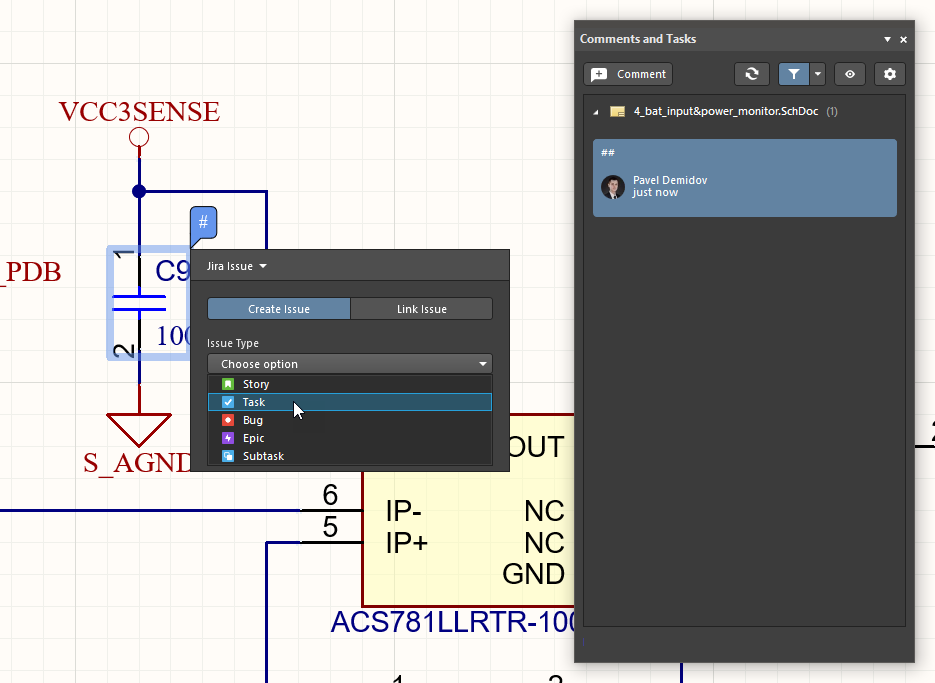The image size is (935, 683).
Task: Click the VCC3SENSE power port circle
Action: (x=139, y=137)
